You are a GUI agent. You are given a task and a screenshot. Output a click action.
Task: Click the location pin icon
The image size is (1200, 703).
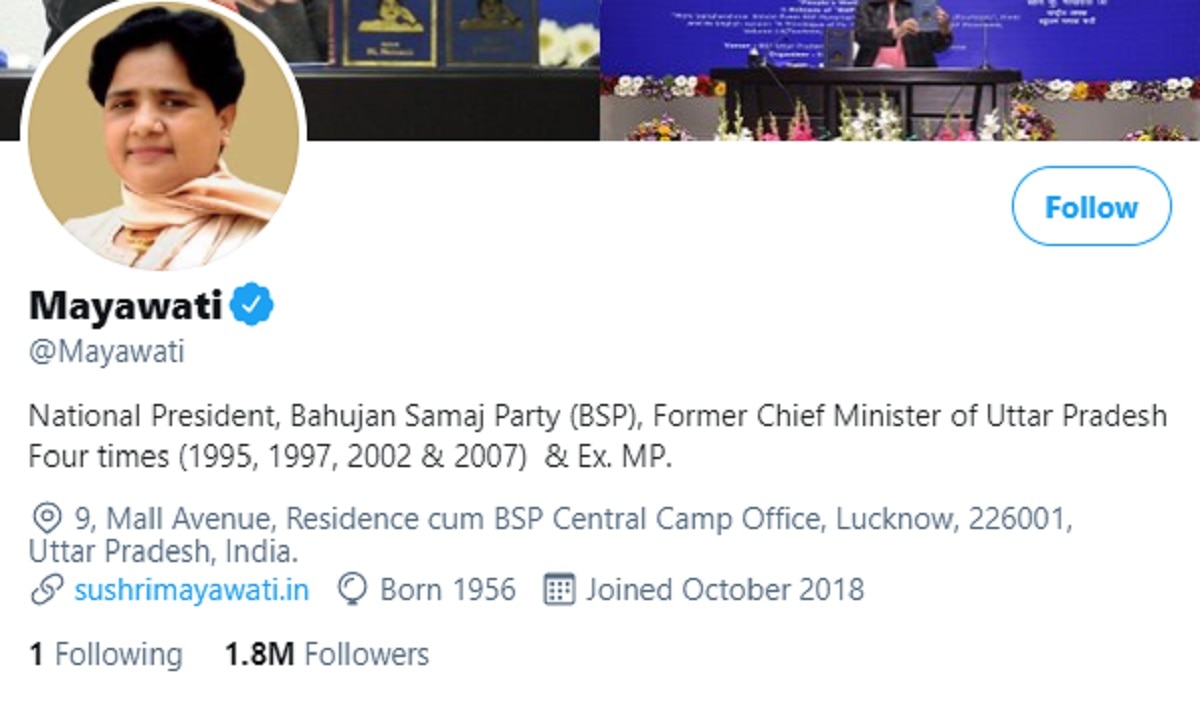45,519
